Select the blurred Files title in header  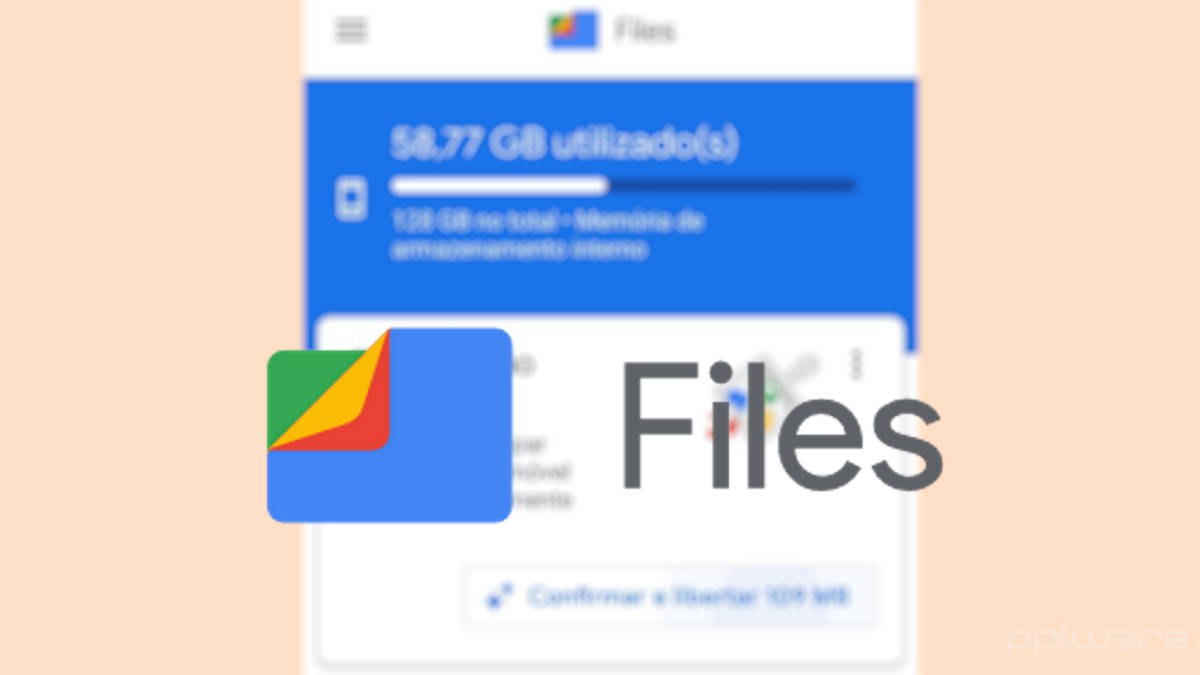coord(645,31)
